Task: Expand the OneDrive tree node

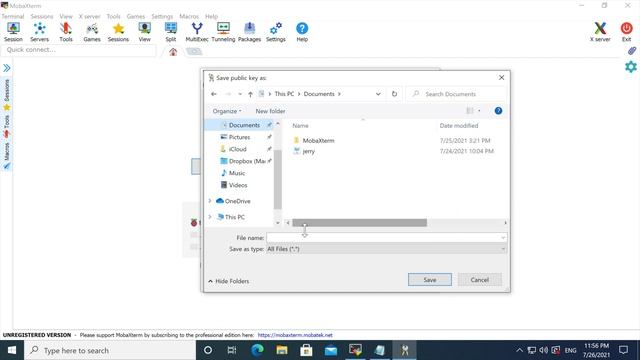Action: tap(210, 201)
